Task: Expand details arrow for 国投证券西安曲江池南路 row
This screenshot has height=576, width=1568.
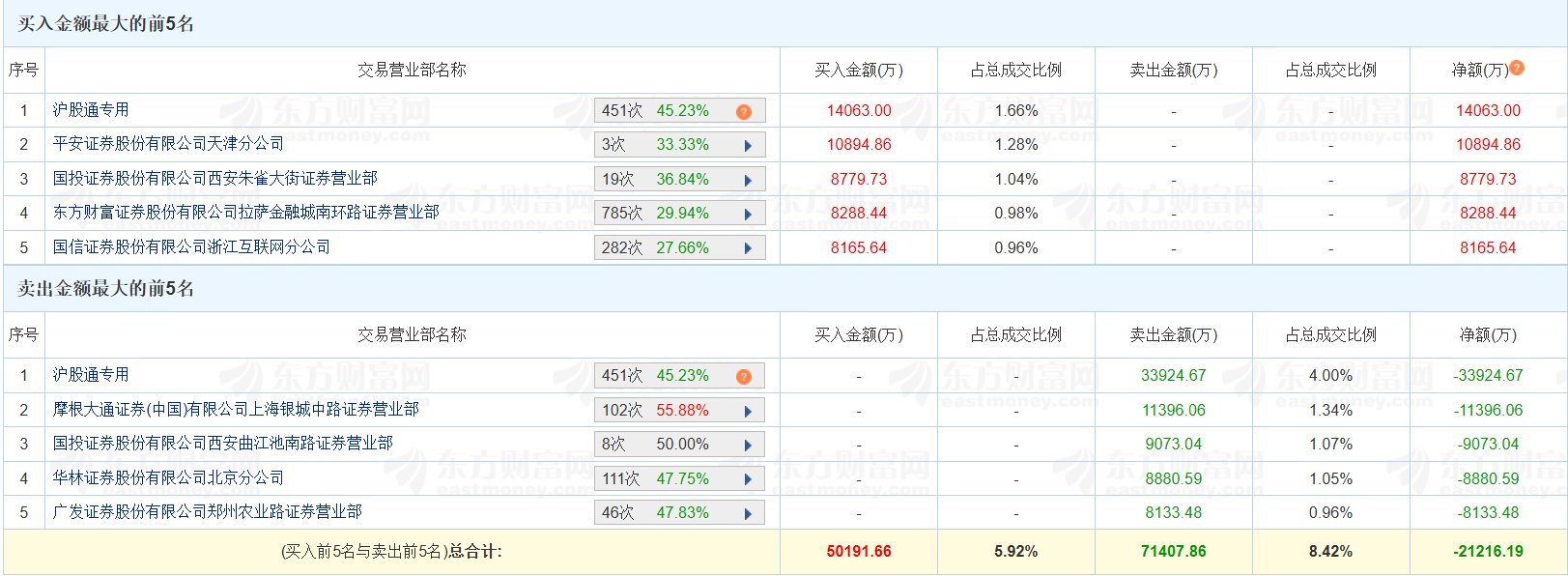Action: [x=748, y=446]
